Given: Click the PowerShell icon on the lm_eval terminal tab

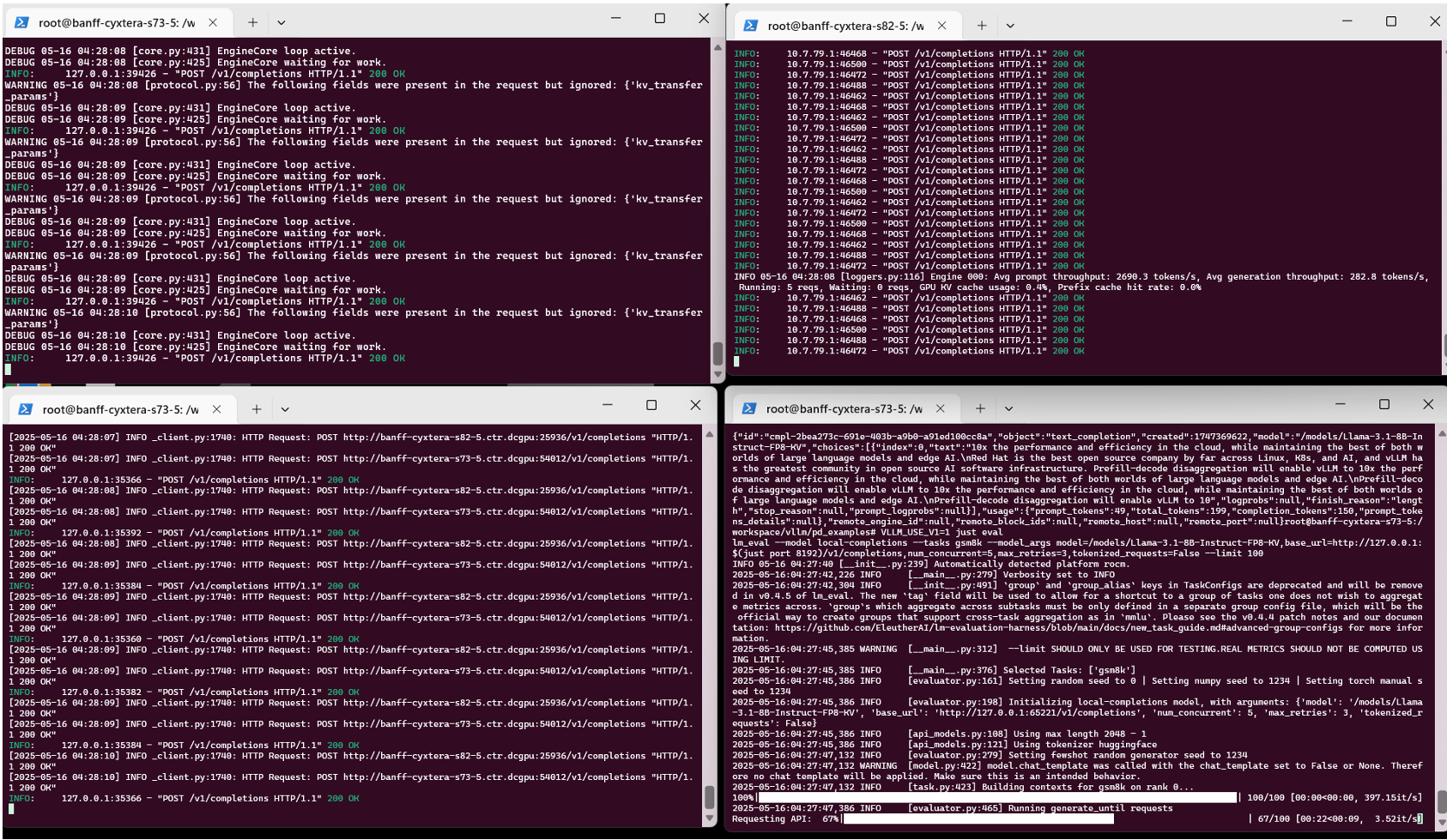Looking at the screenshot, I should click(749, 408).
